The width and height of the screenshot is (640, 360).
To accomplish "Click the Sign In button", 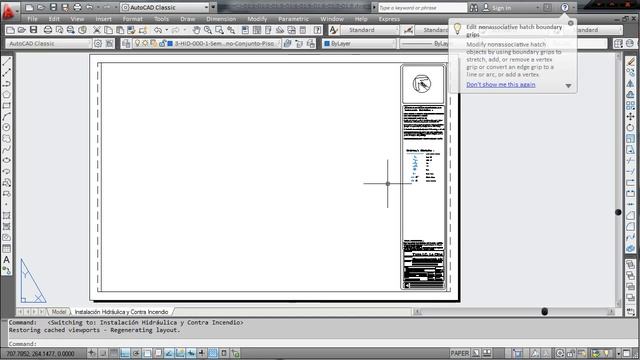I will [x=497, y=8].
